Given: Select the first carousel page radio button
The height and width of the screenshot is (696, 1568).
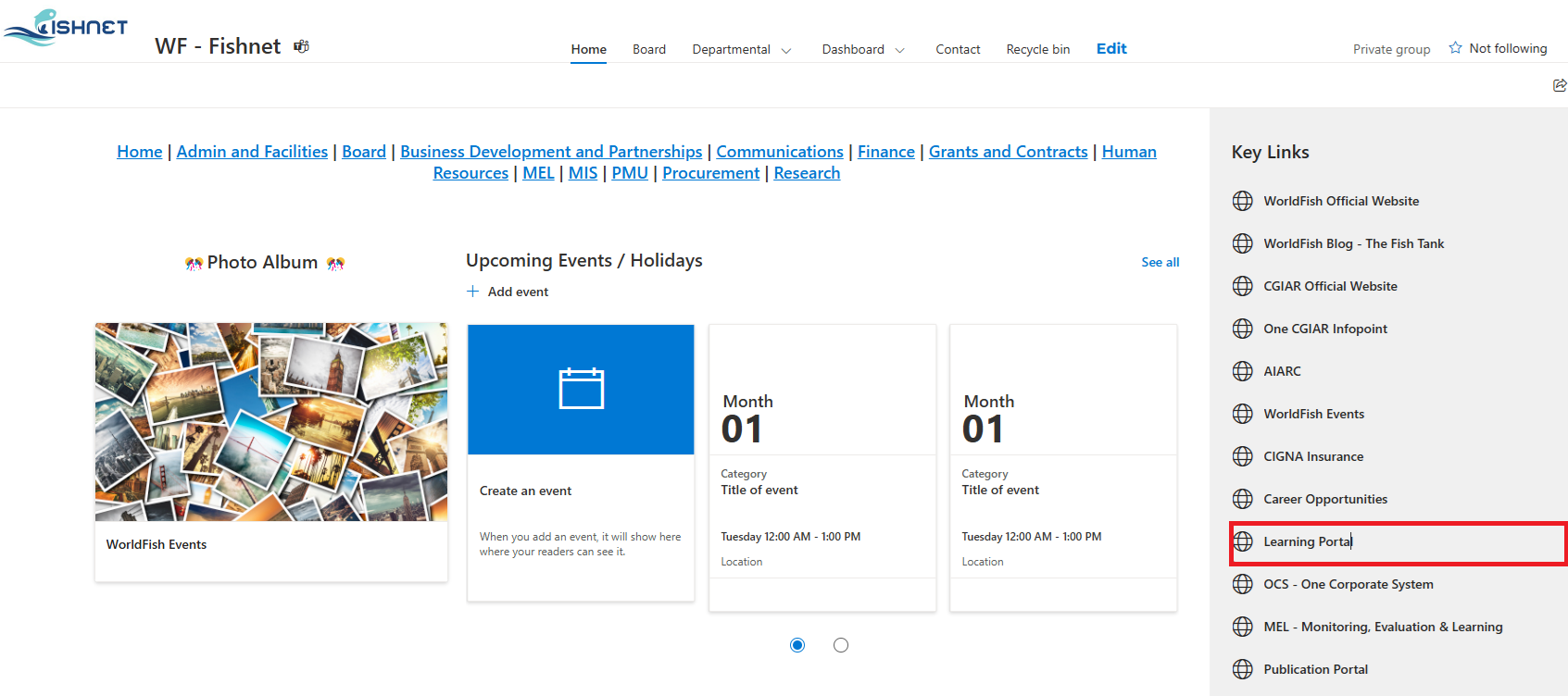Looking at the screenshot, I should 797,645.
